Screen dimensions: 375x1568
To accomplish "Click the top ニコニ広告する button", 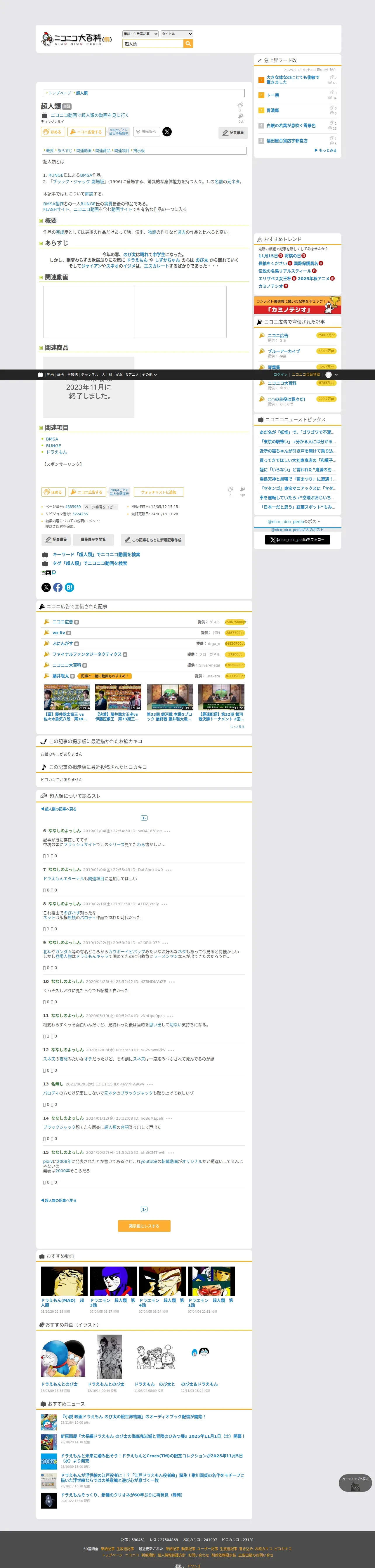I will click(86, 132).
